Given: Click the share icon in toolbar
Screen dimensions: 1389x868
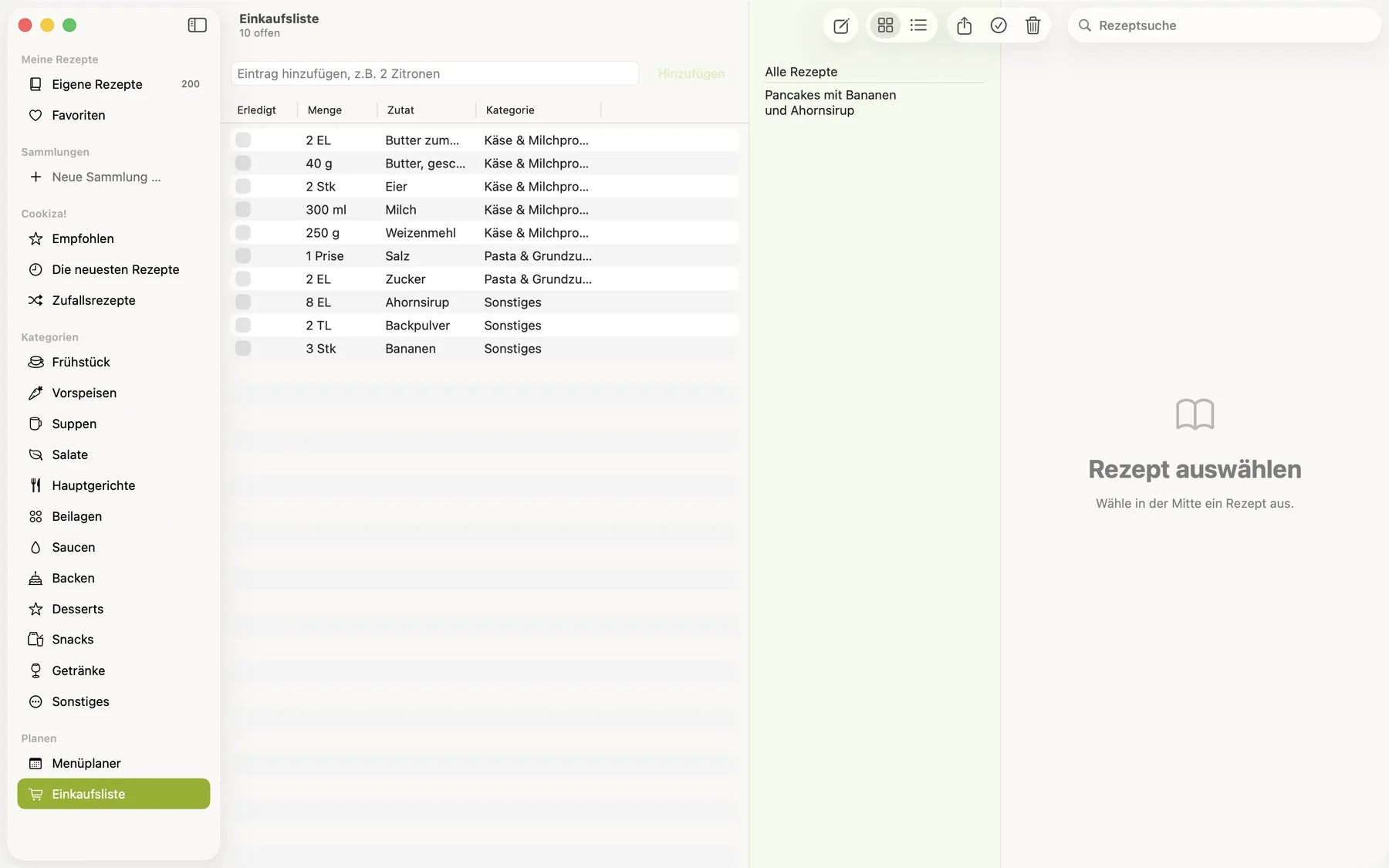Looking at the screenshot, I should [x=964, y=25].
